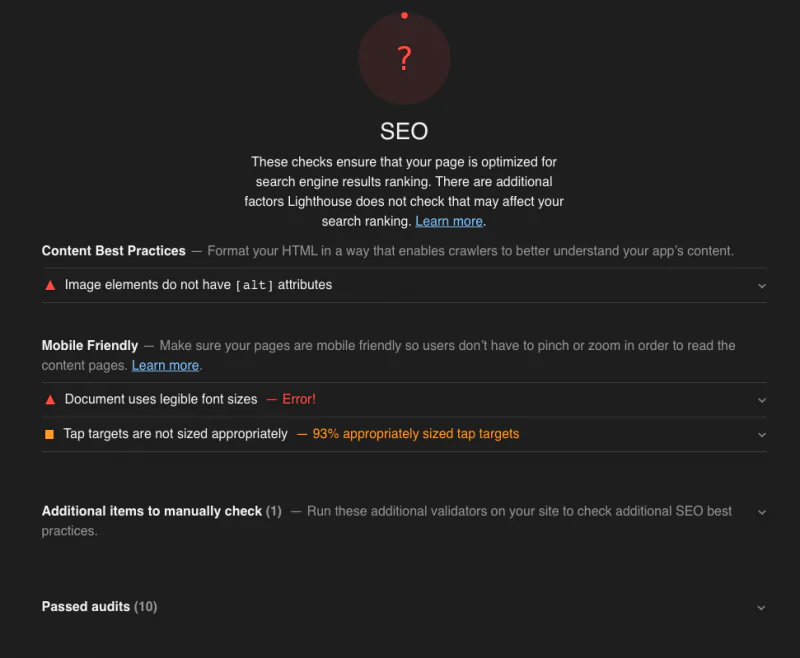This screenshot has height=658, width=800.
Task: Click the red question mark score gauge
Action: (404, 59)
